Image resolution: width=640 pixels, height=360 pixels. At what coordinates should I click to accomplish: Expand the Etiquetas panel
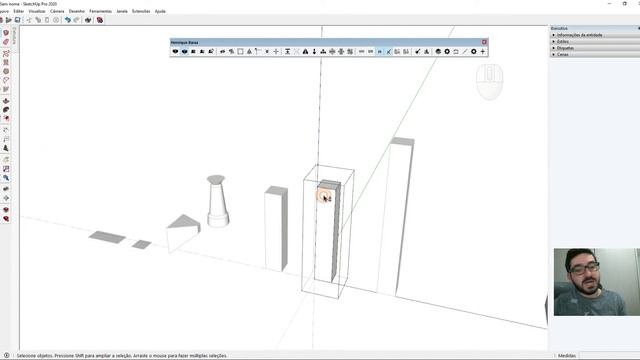pos(595,48)
